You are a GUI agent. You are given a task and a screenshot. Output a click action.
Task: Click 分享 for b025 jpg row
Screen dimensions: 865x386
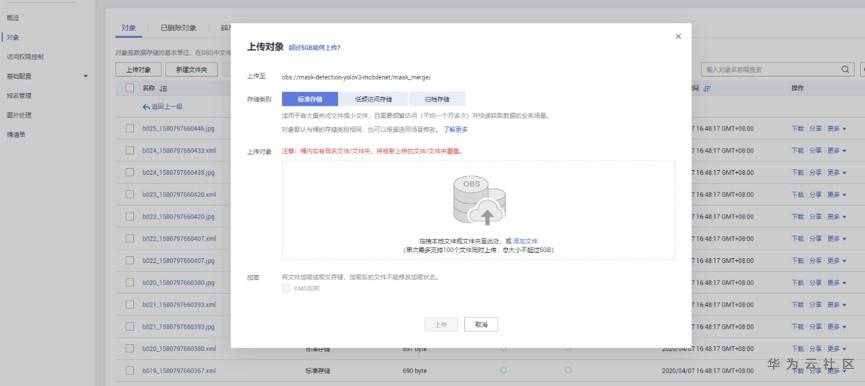(x=815, y=128)
